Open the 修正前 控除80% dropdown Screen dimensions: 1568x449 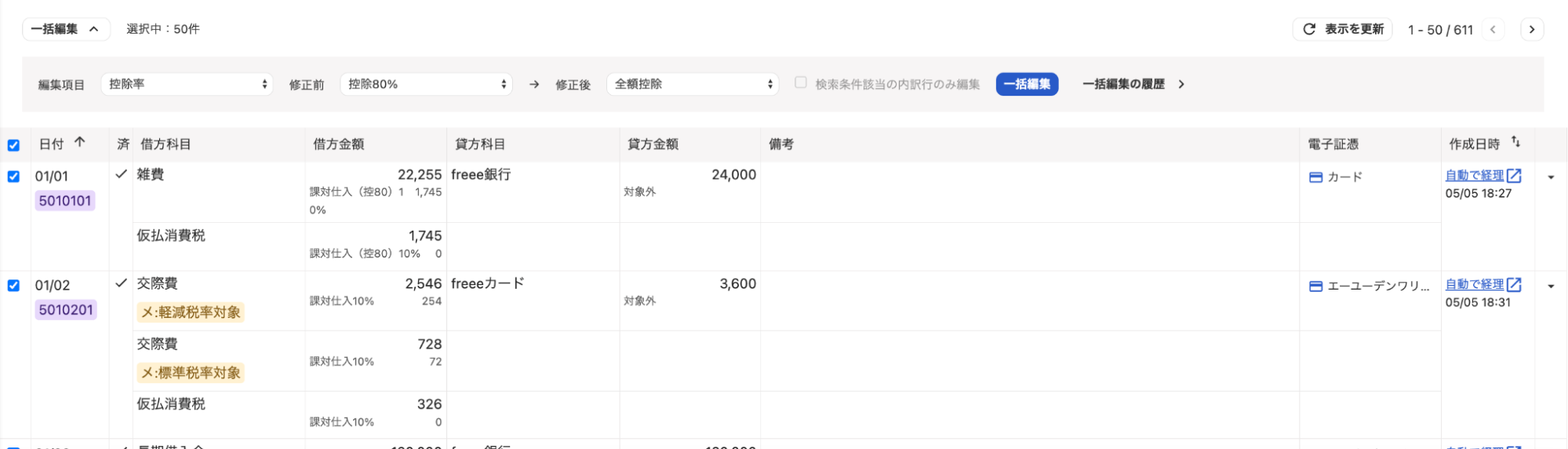click(426, 84)
